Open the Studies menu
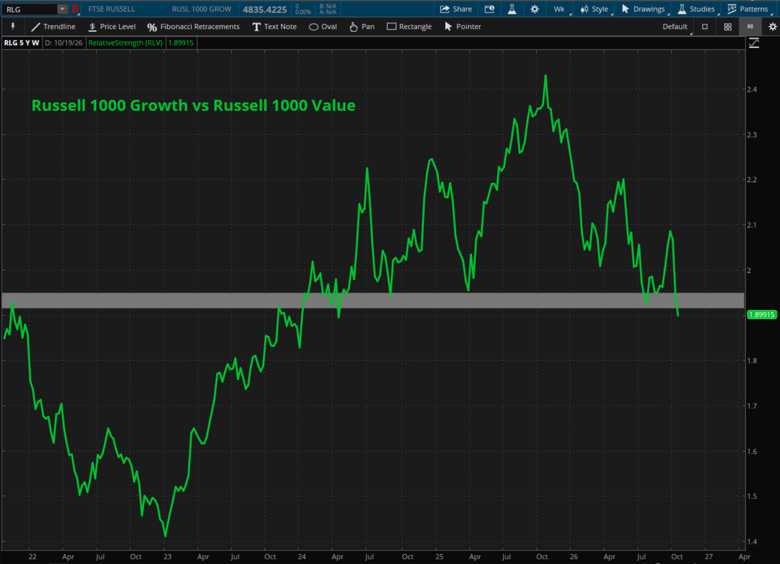The height and width of the screenshot is (564, 780). [x=696, y=9]
